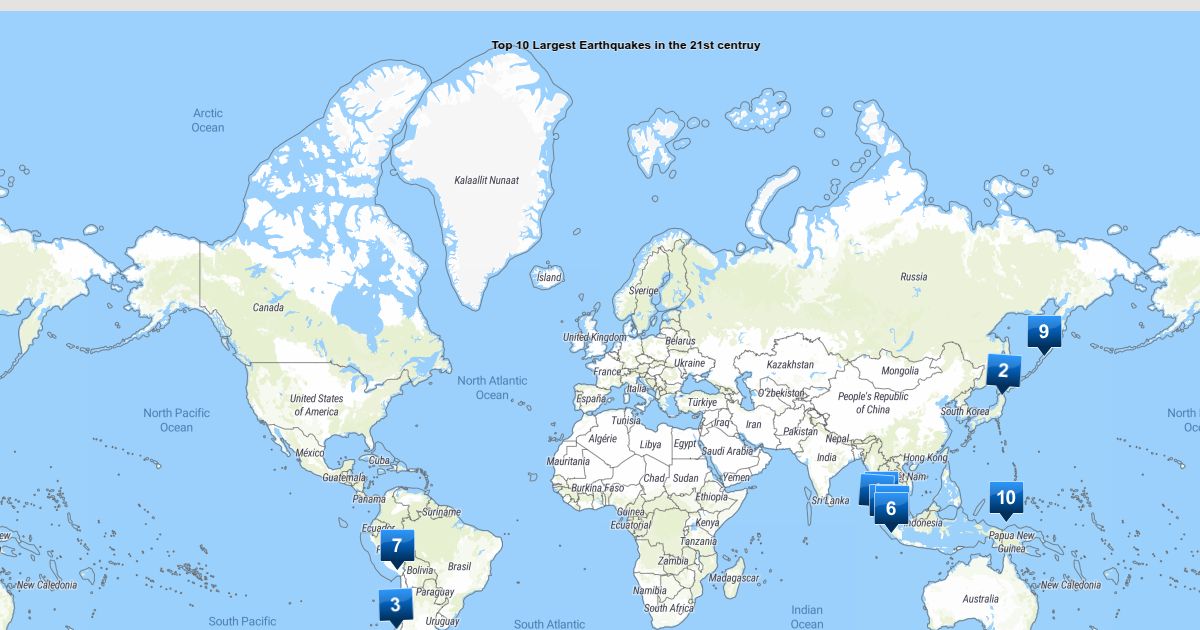Click the Mongolia label on the map

(x=899, y=371)
